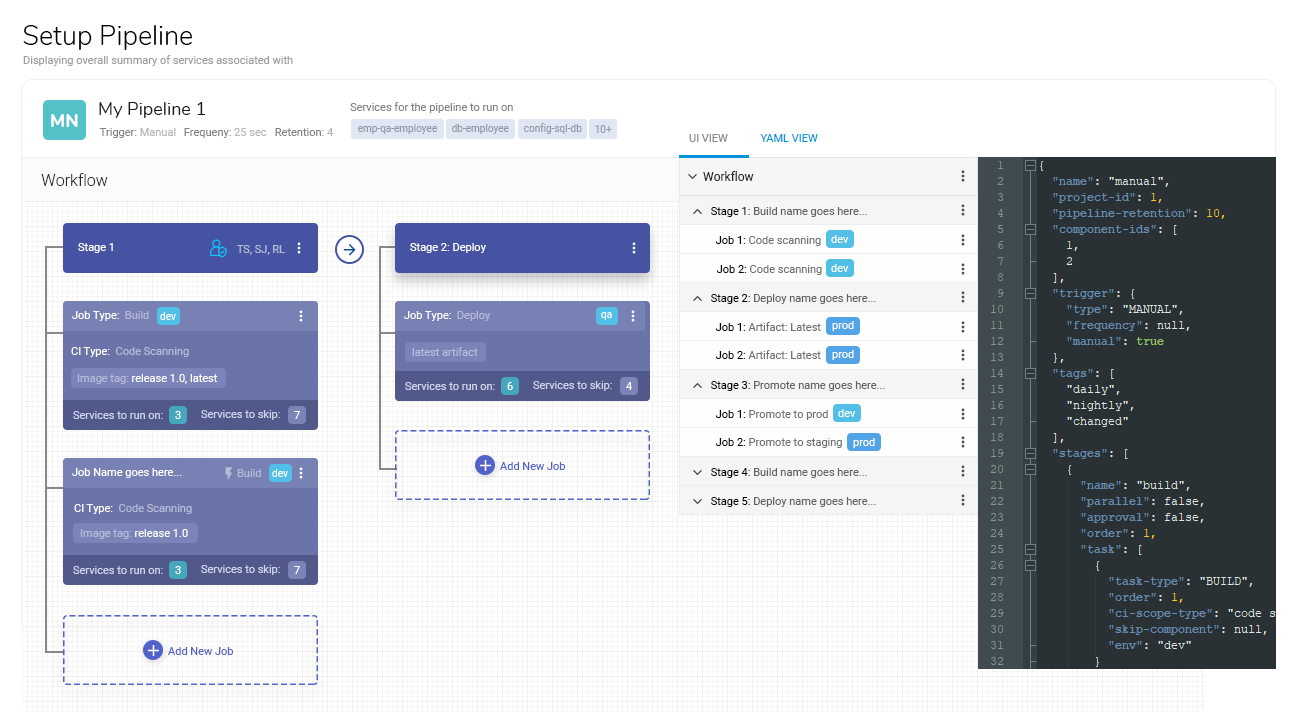Image resolution: width=1298 pixels, height=722 pixels.
Task: Open options for the Promote to prod row
Action: point(963,414)
